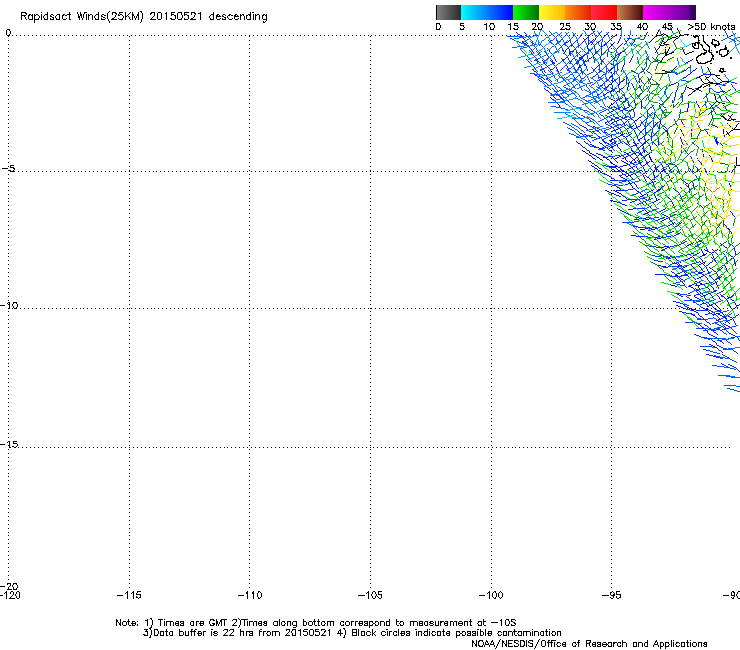Click the -15 latitude axis label
This screenshot has width=740, height=650.
coord(9,444)
